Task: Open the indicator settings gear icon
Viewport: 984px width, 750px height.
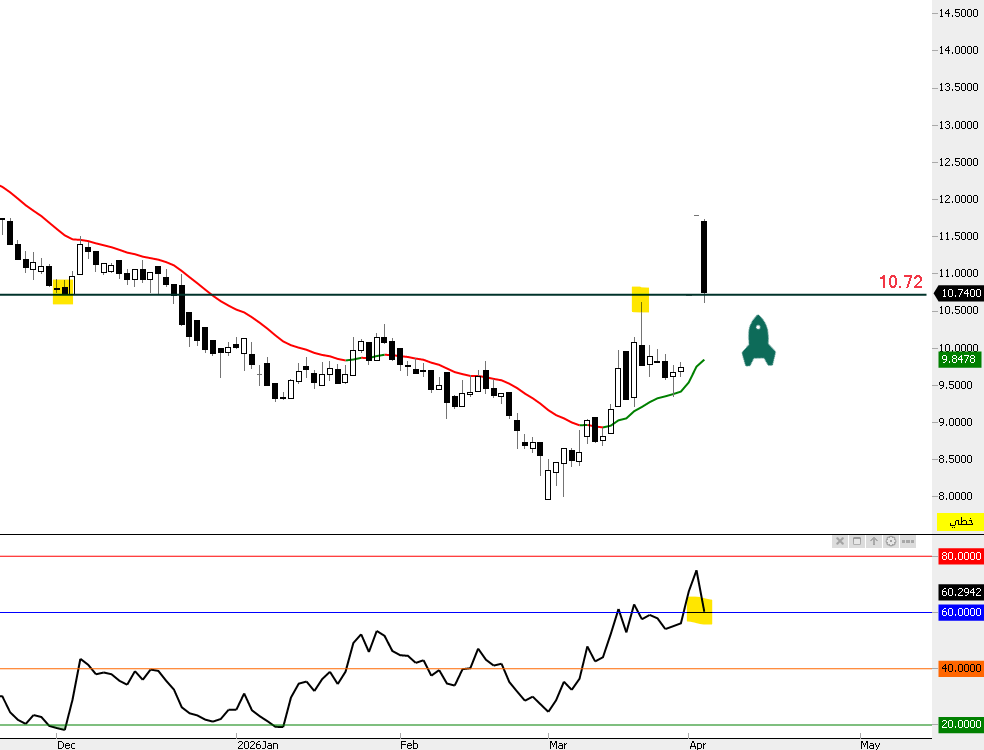Action: [890, 541]
